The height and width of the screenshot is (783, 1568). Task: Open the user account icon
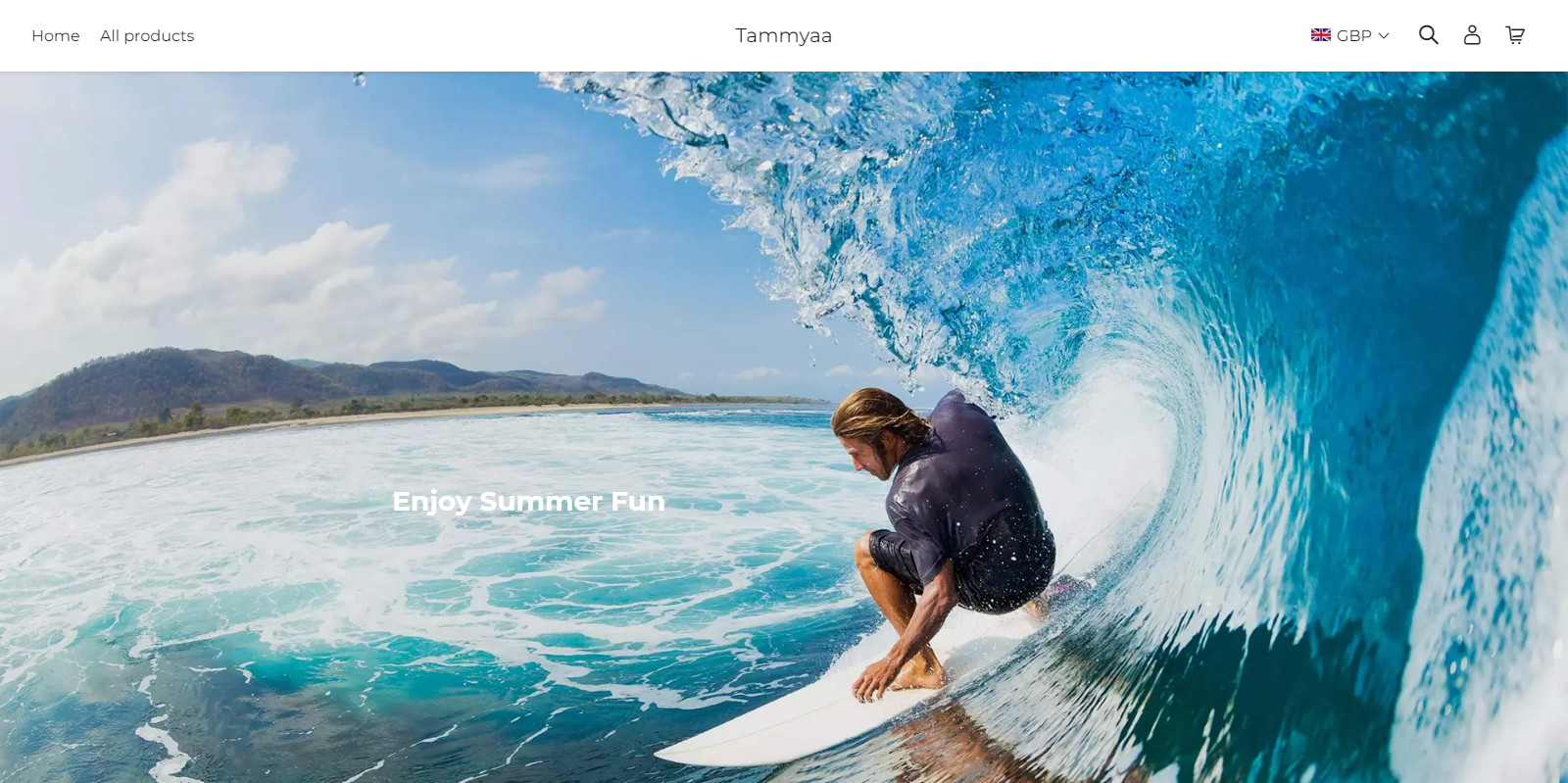coord(1472,35)
